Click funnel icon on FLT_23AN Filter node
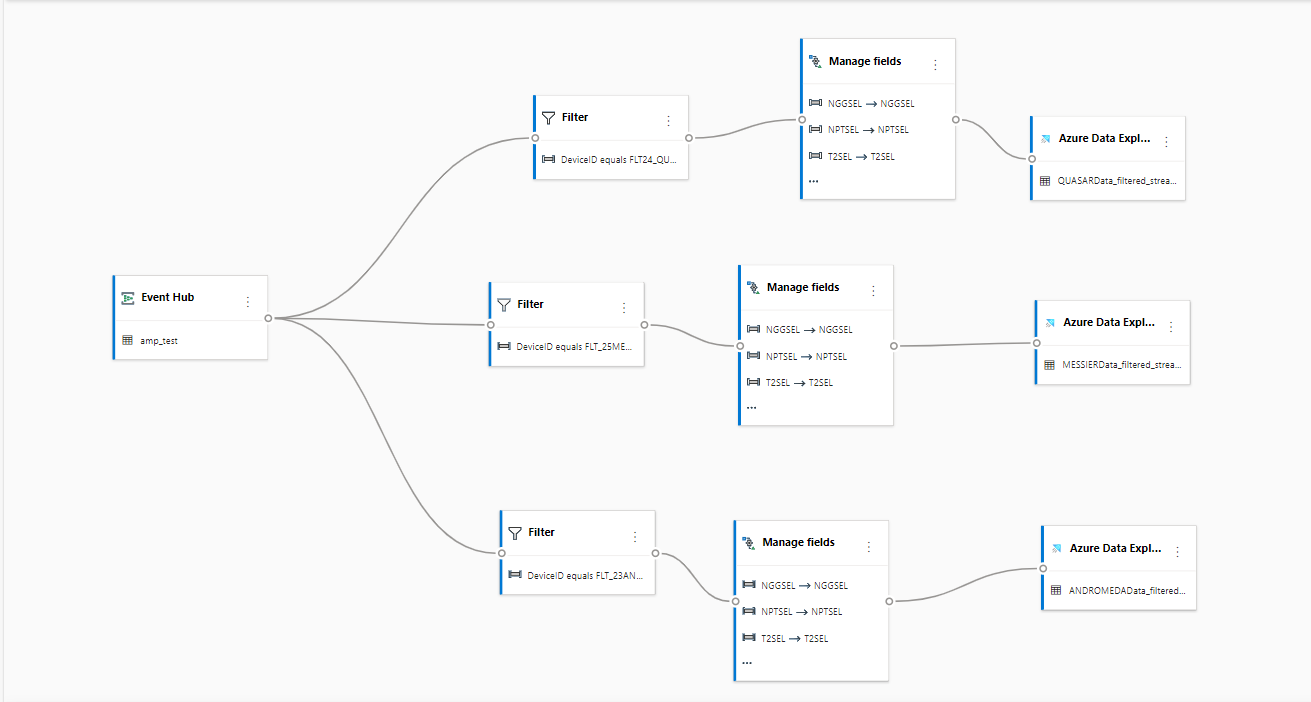Screen dimensions: 1311x702 515,533
